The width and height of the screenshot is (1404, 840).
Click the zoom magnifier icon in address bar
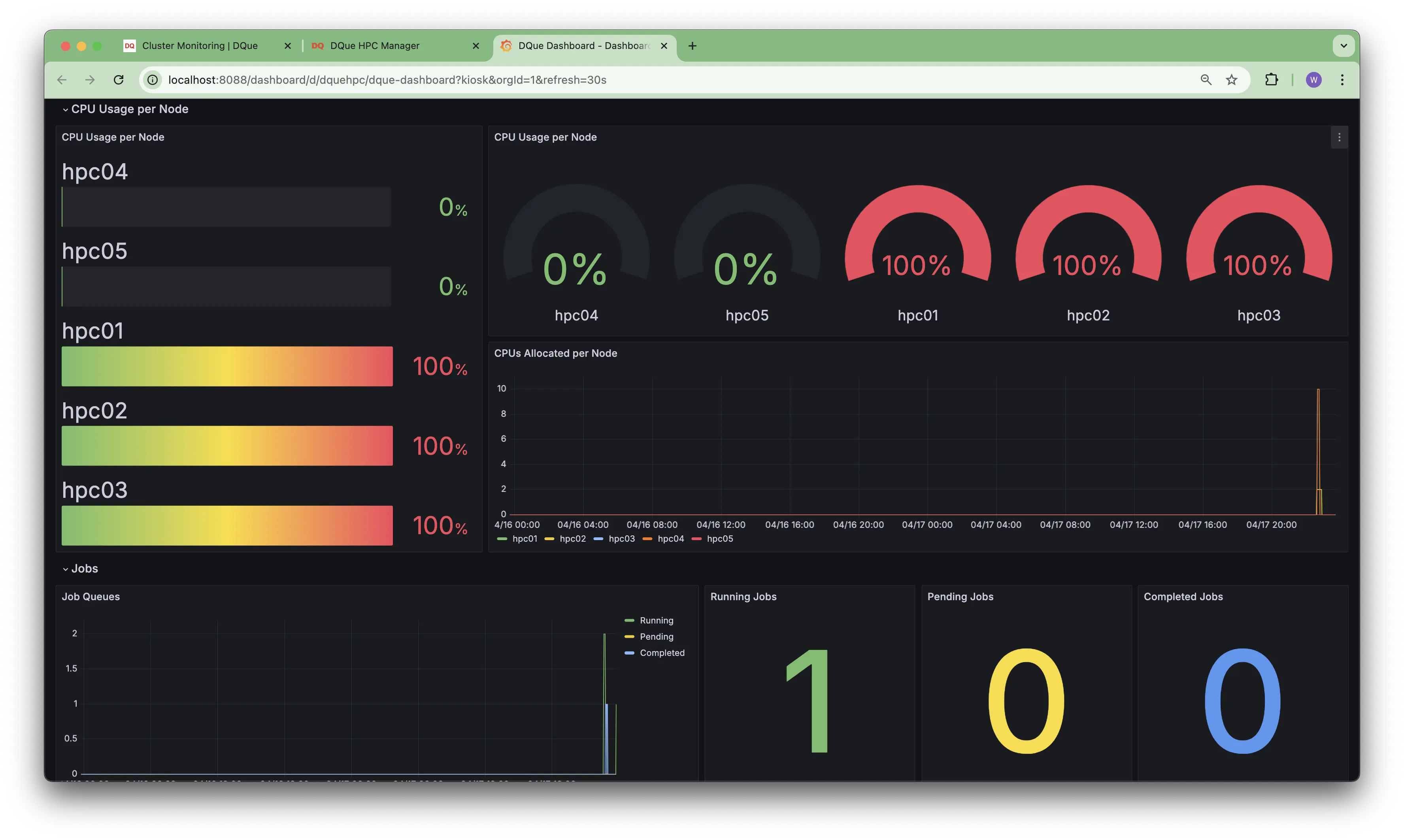point(1206,80)
